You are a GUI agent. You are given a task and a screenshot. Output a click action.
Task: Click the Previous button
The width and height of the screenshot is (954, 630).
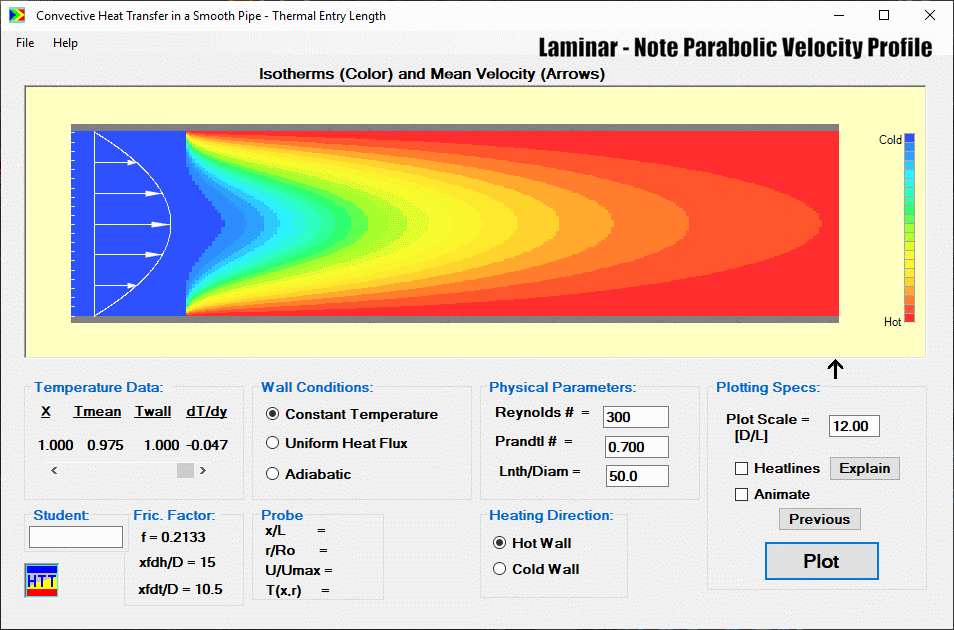[x=819, y=519]
